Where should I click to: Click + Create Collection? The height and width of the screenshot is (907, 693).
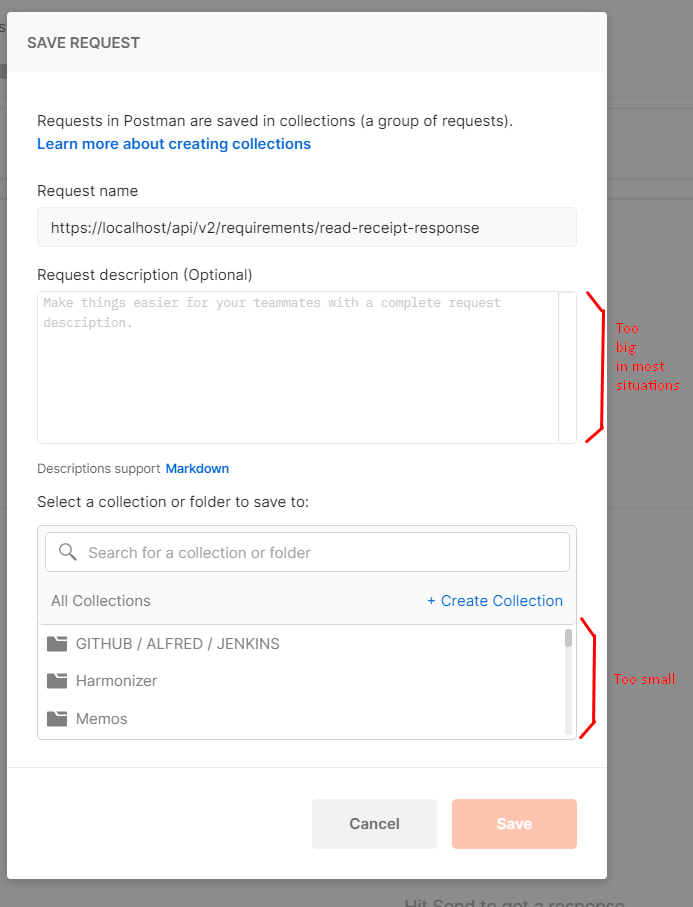[495, 600]
